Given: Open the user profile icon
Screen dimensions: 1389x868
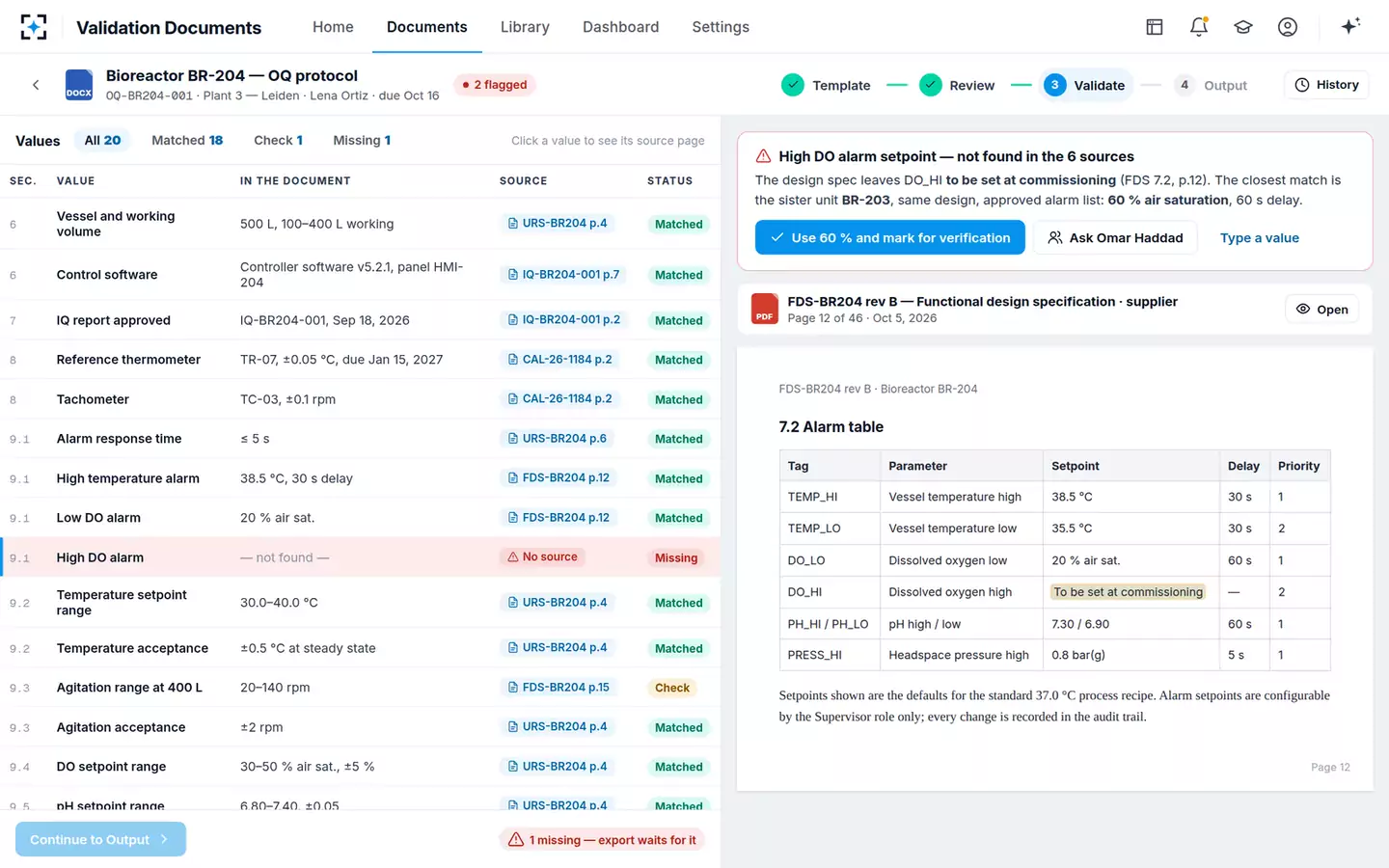Looking at the screenshot, I should point(1287,27).
